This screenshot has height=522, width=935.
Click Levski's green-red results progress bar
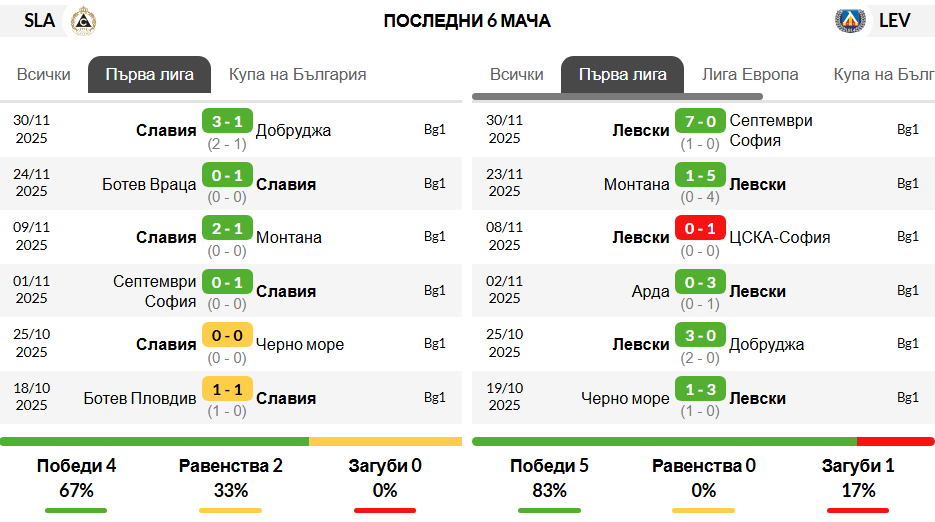(x=704, y=441)
